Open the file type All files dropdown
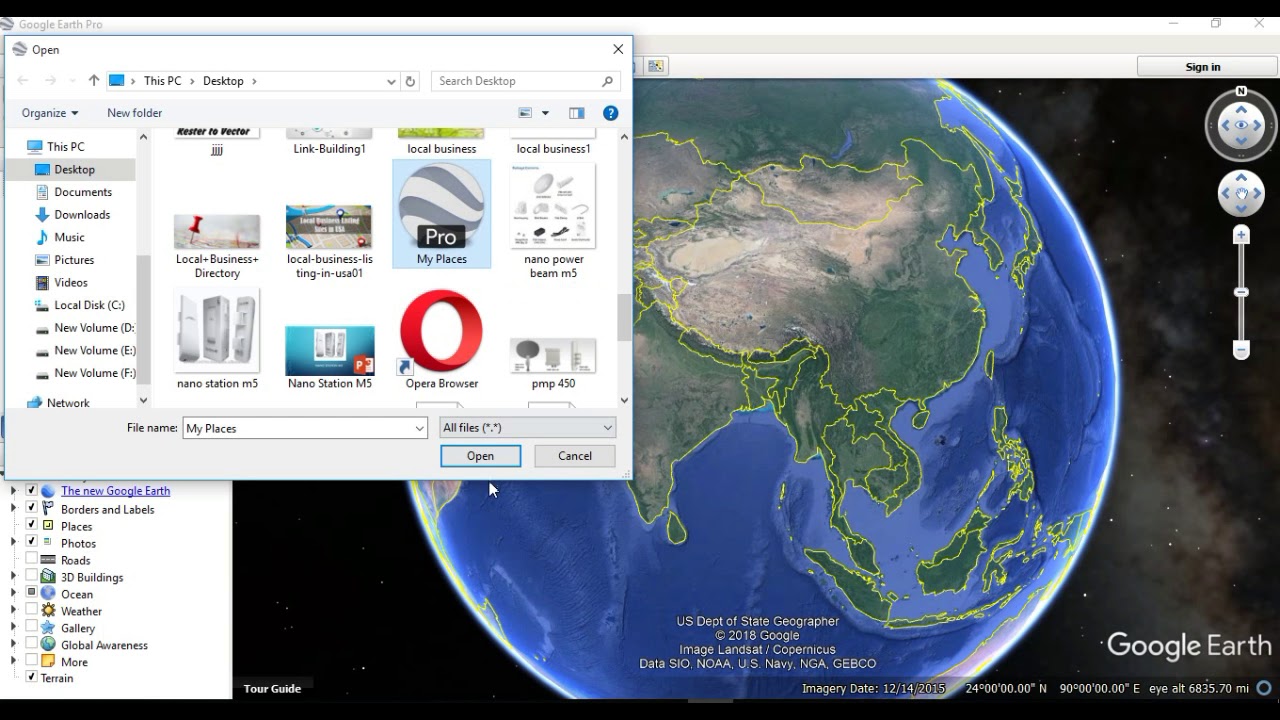1280x720 pixels. click(527, 428)
